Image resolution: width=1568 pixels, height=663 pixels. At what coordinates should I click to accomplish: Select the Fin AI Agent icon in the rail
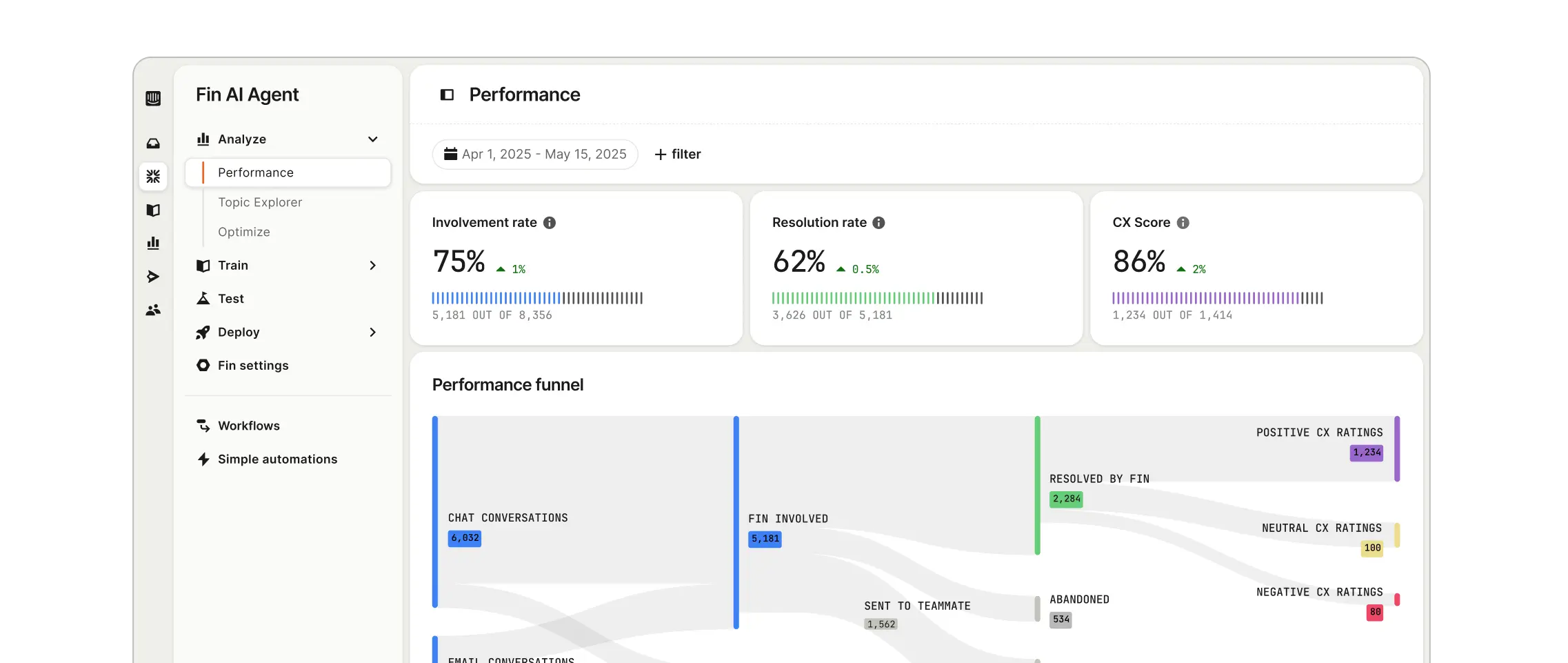click(153, 177)
